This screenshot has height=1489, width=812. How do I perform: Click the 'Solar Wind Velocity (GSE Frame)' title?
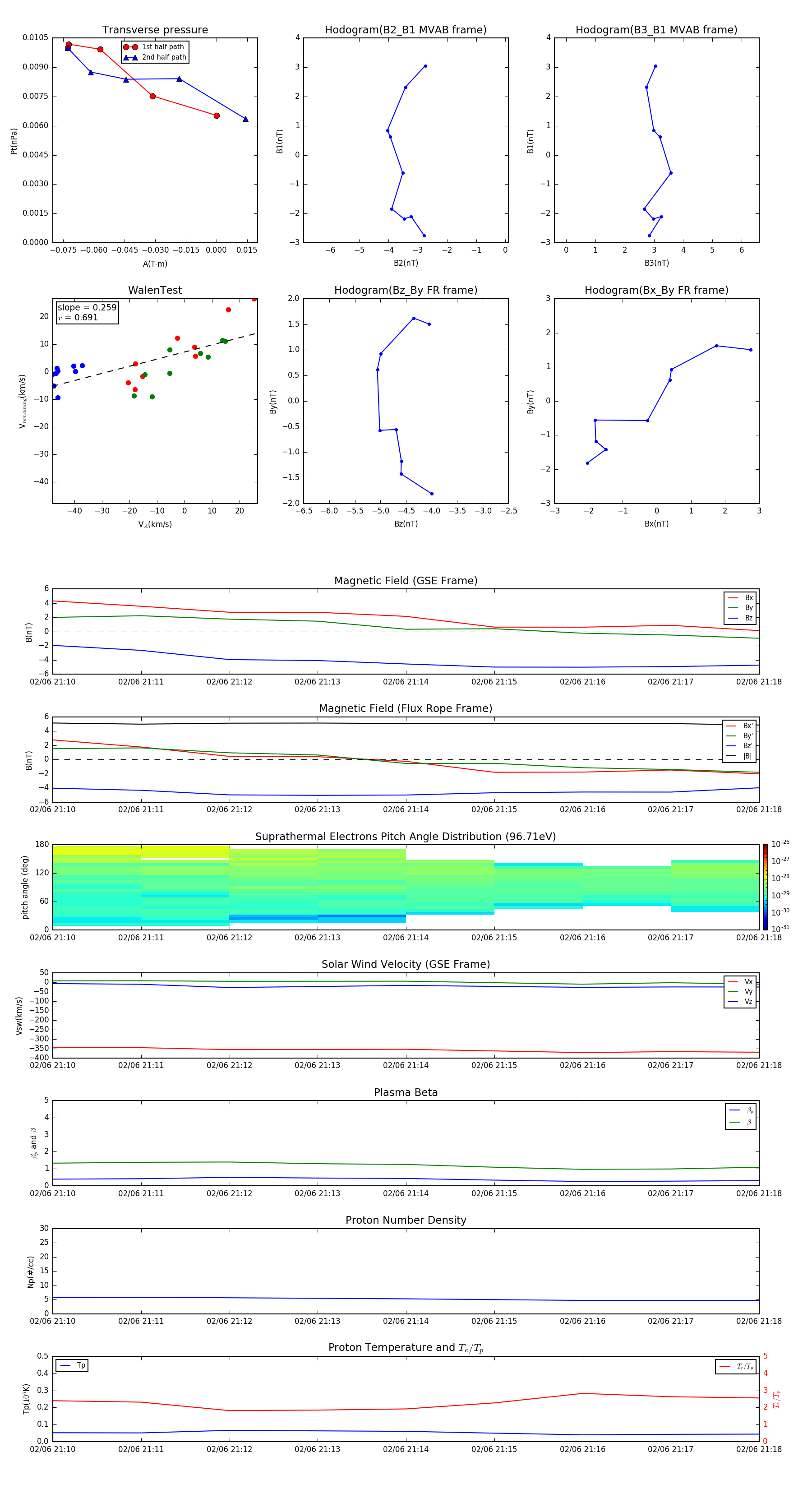click(406, 964)
